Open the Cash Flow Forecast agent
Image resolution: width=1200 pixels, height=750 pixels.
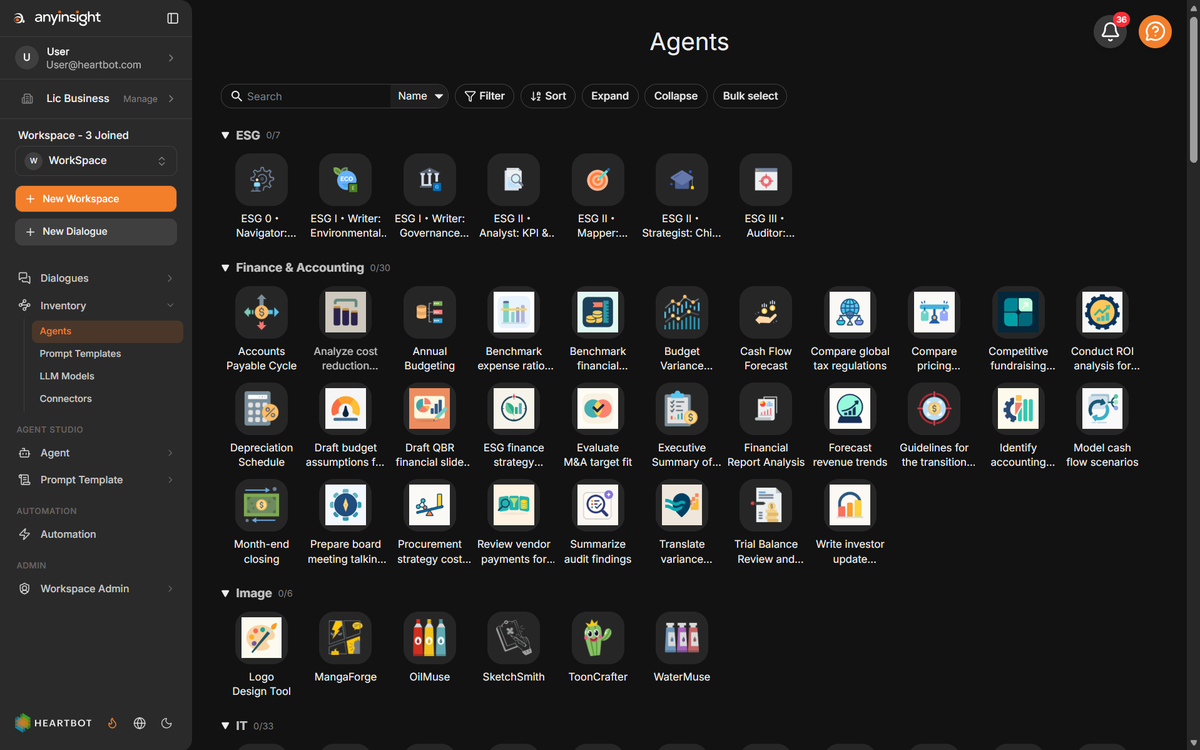(766, 313)
